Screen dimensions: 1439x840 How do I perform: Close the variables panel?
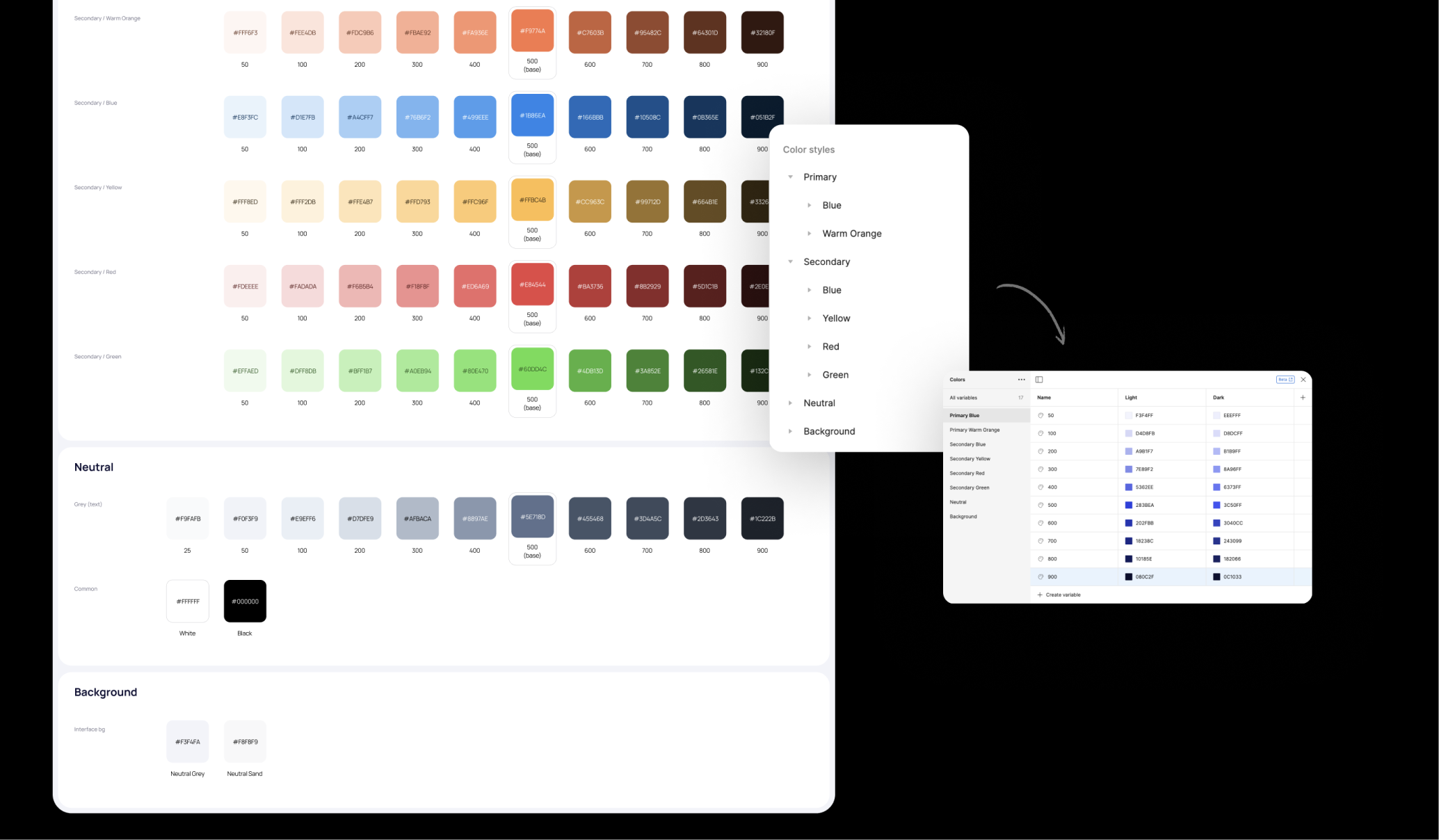(1303, 380)
